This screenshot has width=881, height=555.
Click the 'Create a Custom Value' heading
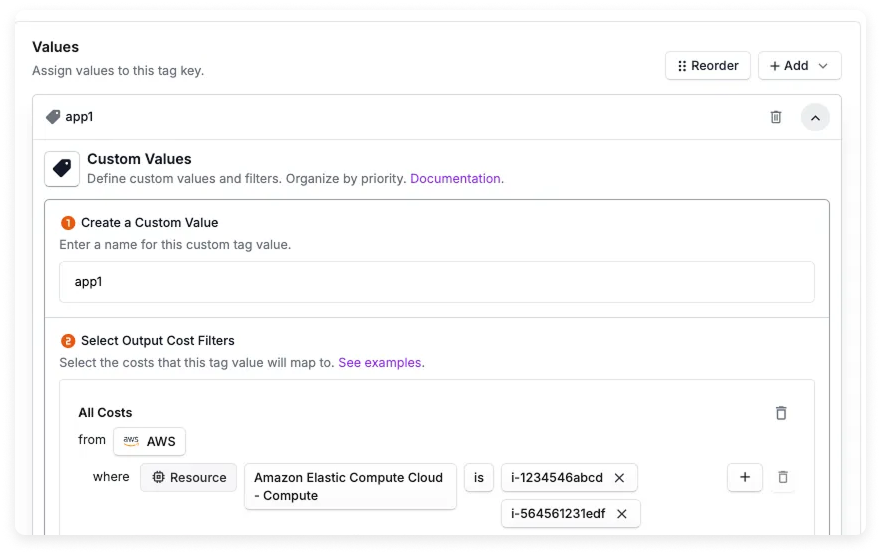[149, 222]
